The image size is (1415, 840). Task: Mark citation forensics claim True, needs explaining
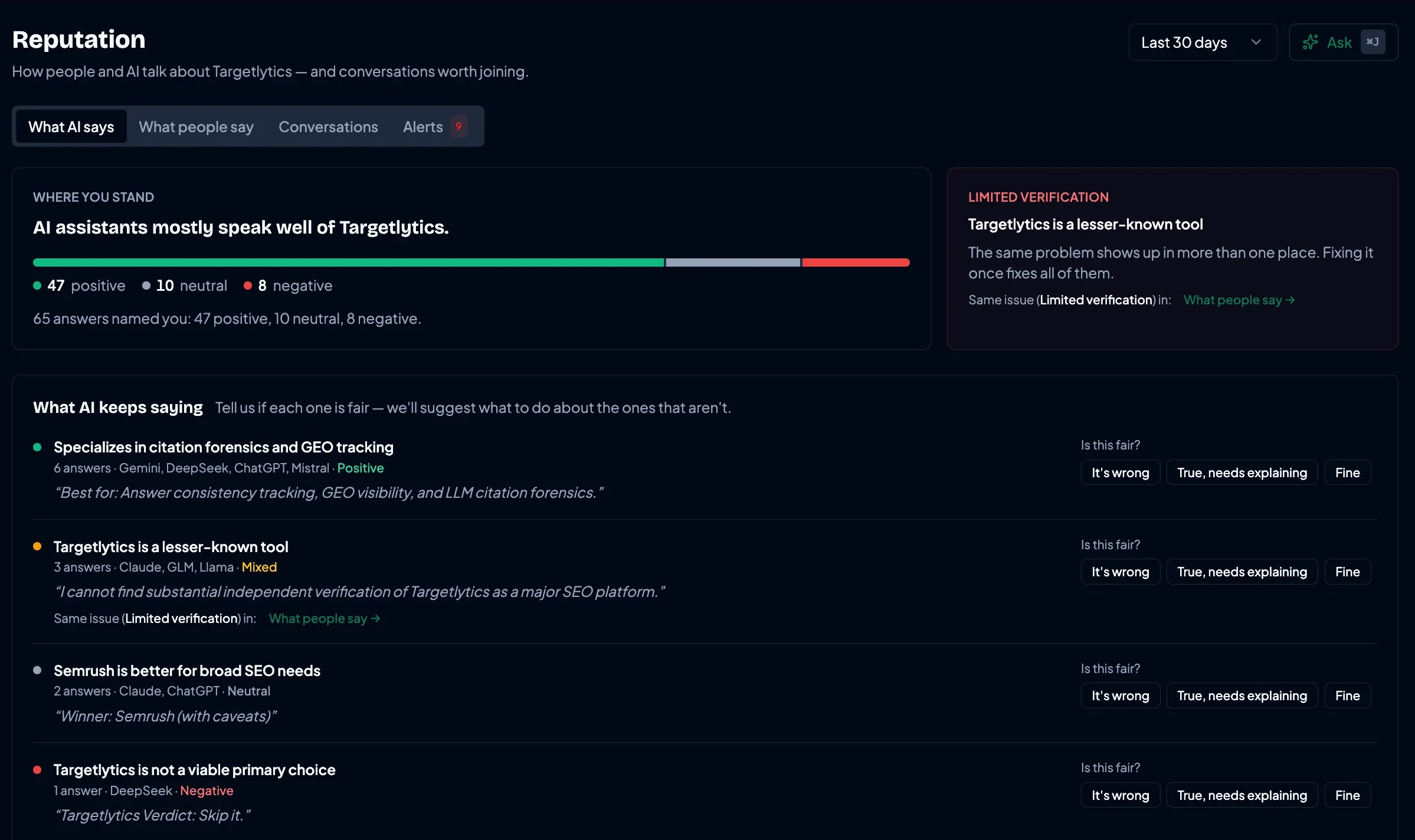point(1242,472)
